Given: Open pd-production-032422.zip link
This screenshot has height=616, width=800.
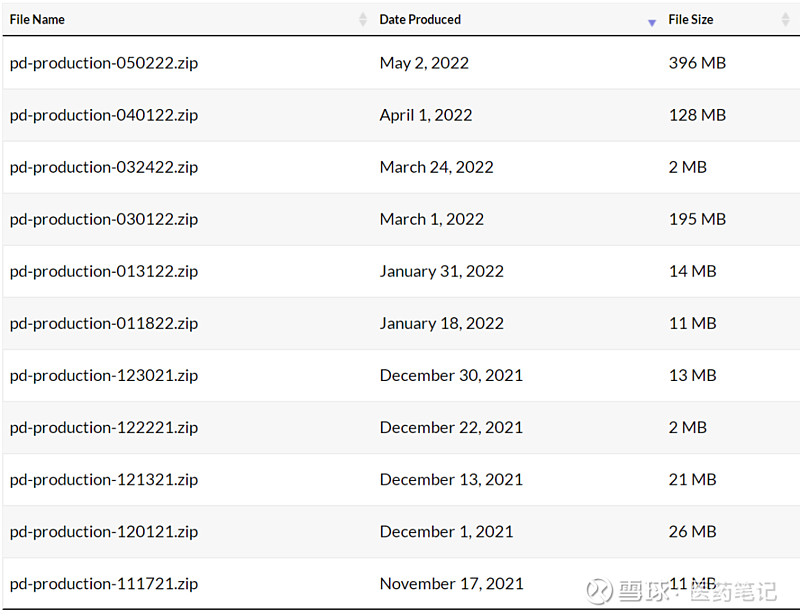Looking at the screenshot, I should (104, 167).
